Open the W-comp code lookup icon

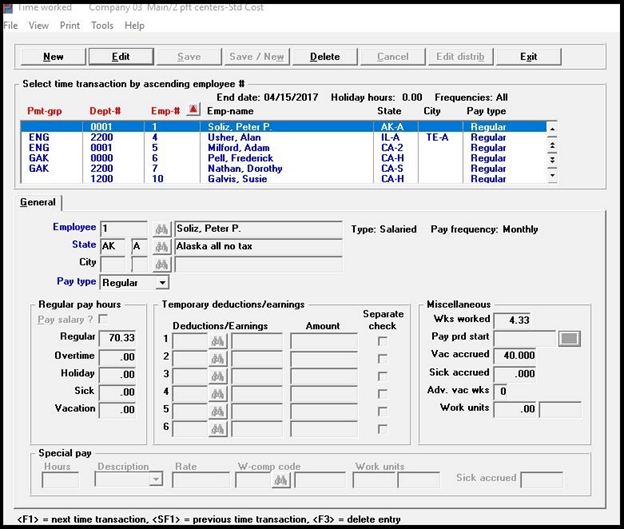[280, 480]
